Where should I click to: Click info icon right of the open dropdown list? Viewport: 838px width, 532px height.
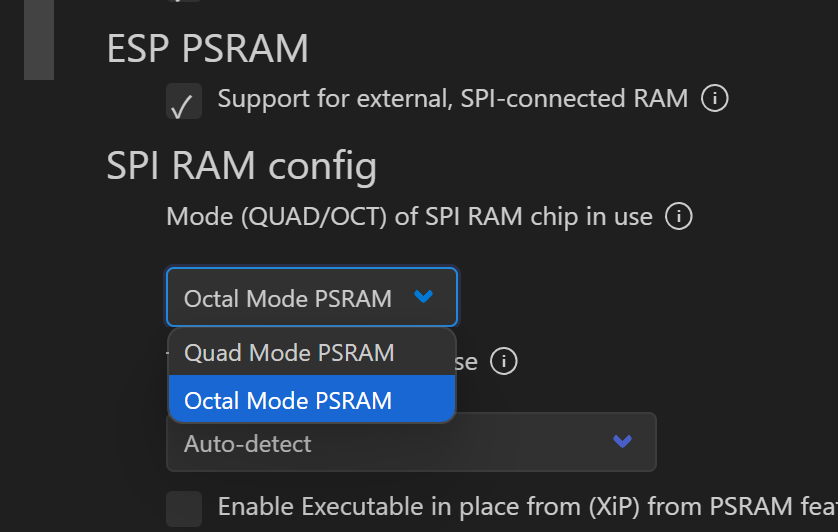point(504,361)
